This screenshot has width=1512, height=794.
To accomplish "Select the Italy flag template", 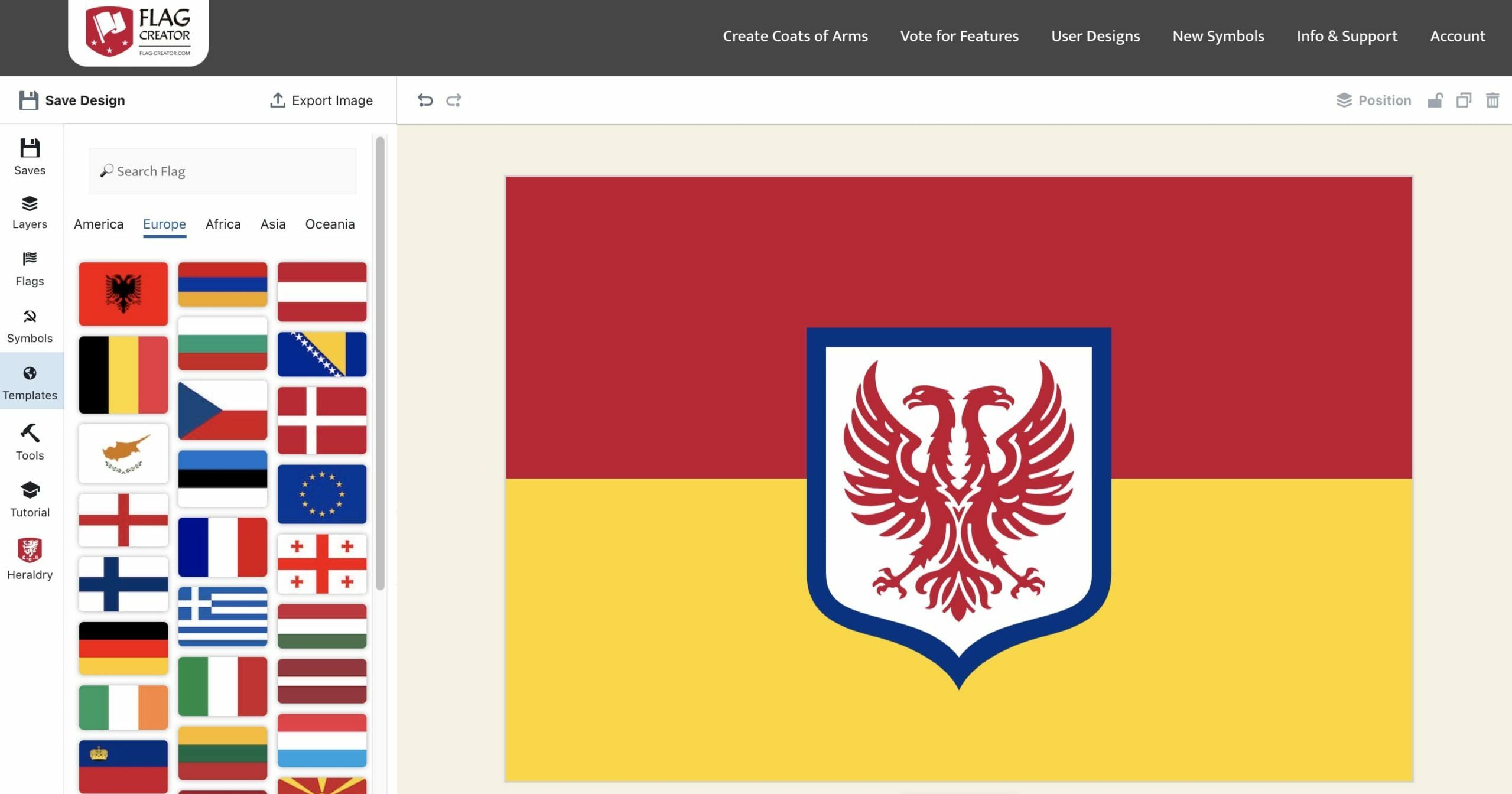I will (223, 686).
